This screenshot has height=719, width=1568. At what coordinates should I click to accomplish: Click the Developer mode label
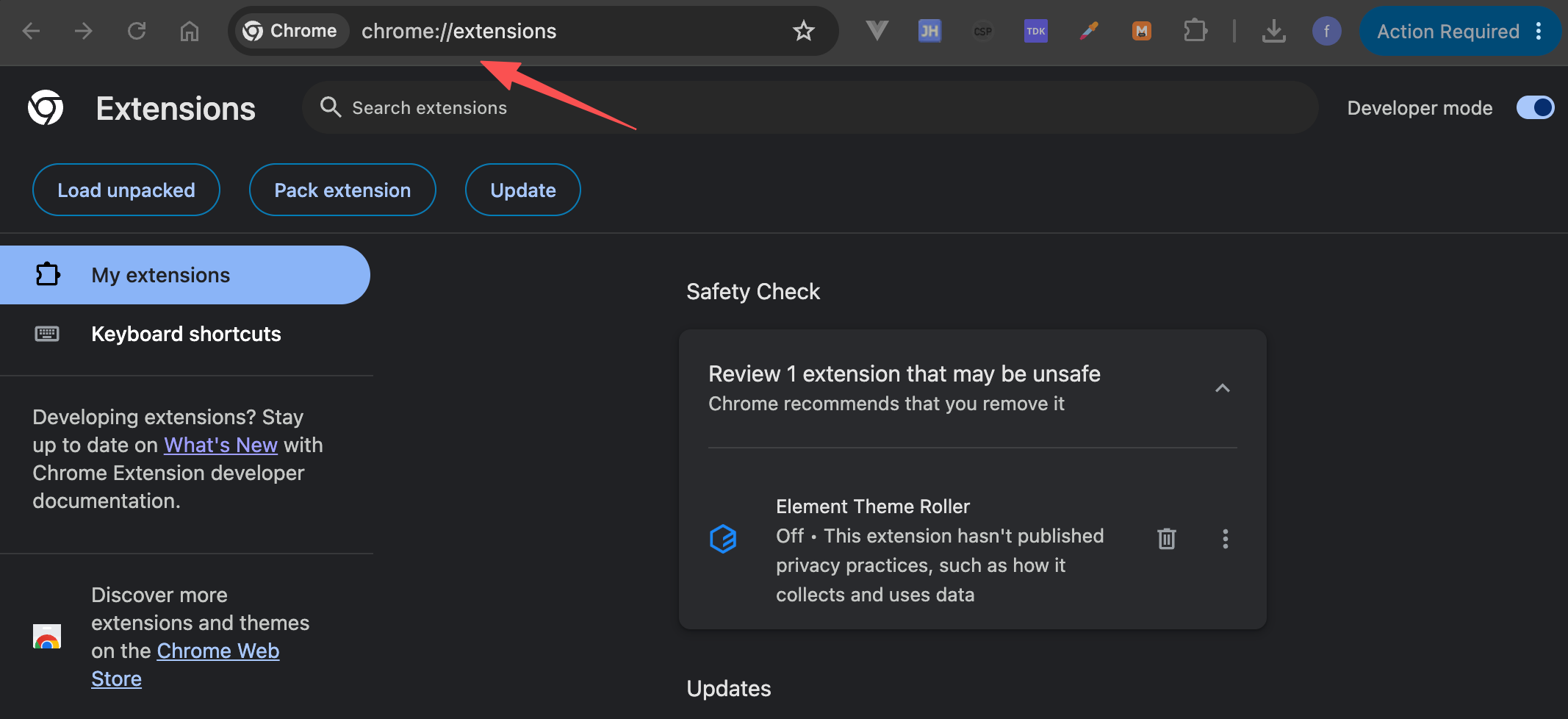tap(1420, 108)
